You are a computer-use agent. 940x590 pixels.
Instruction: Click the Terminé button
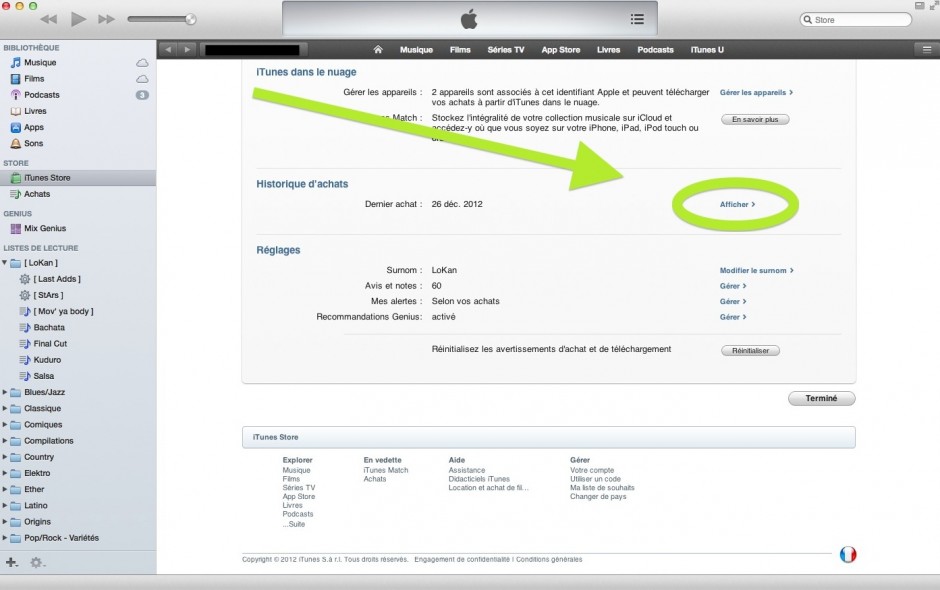tap(821, 398)
